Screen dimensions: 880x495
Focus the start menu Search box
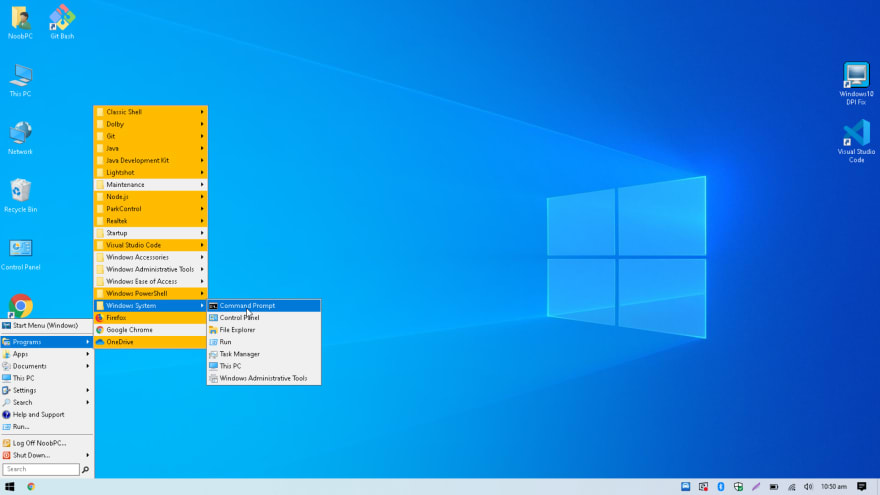pyautogui.click(x=41, y=469)
